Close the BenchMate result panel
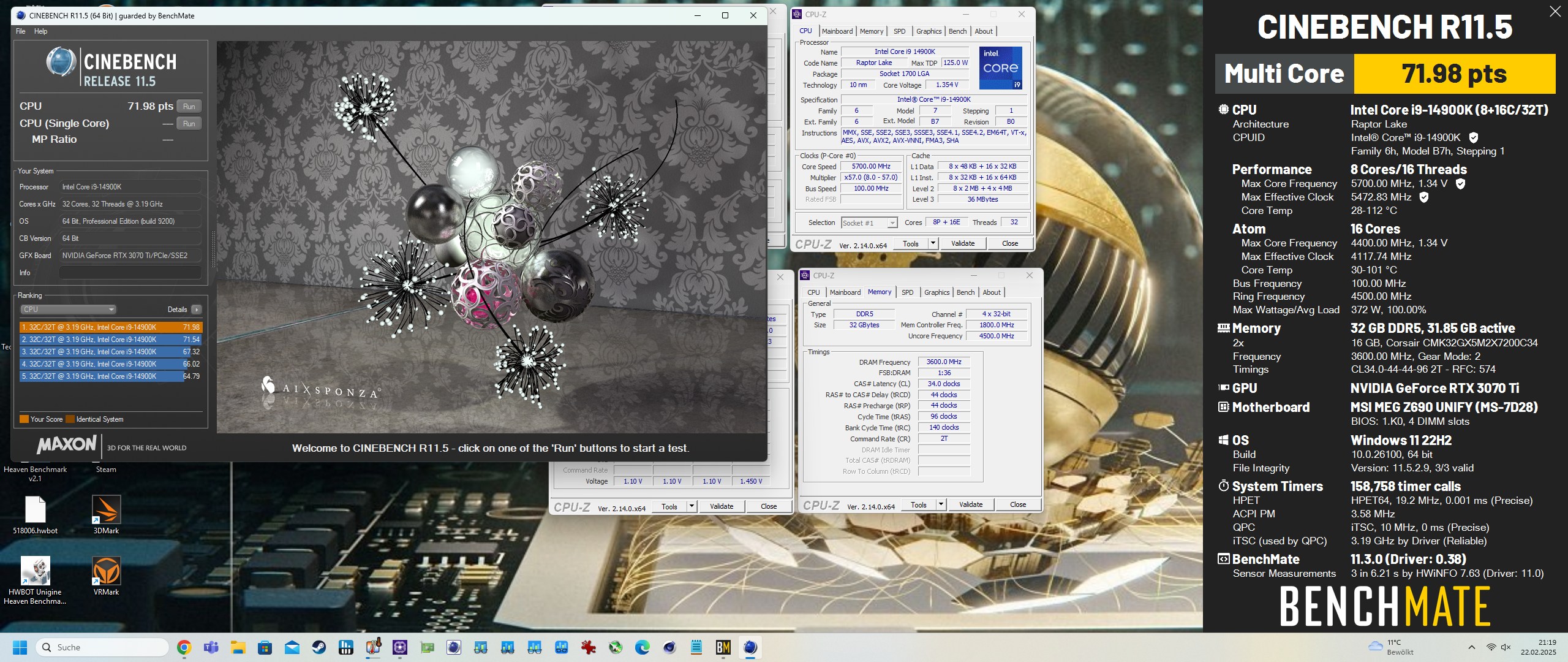Image resolution: width=1568 pixels, height=662 pixels. pos(1555,12)
